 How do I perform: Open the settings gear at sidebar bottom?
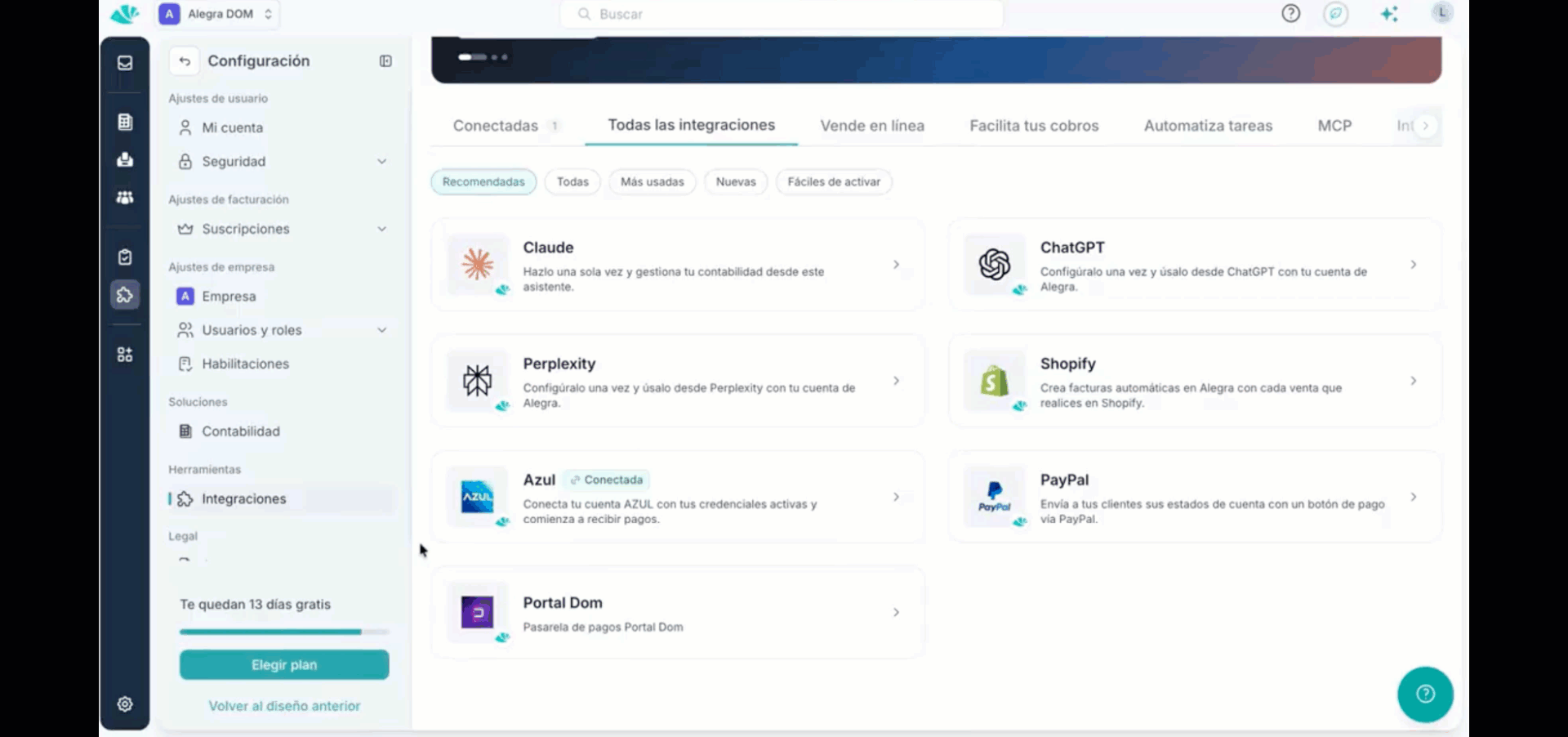pyautogui.click(x=125, y=703)
